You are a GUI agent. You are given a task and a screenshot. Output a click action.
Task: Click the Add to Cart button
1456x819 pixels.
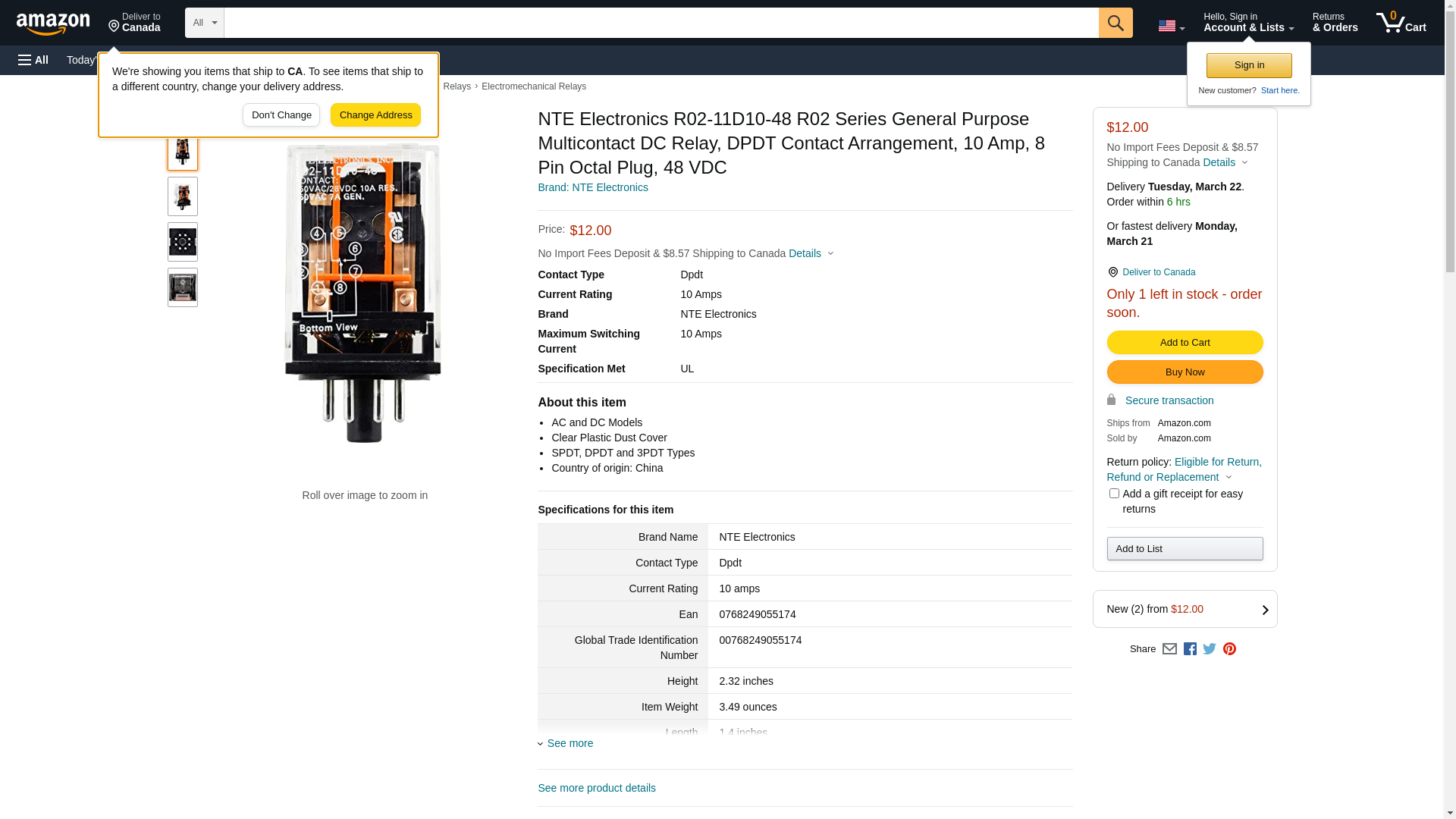1185,343
